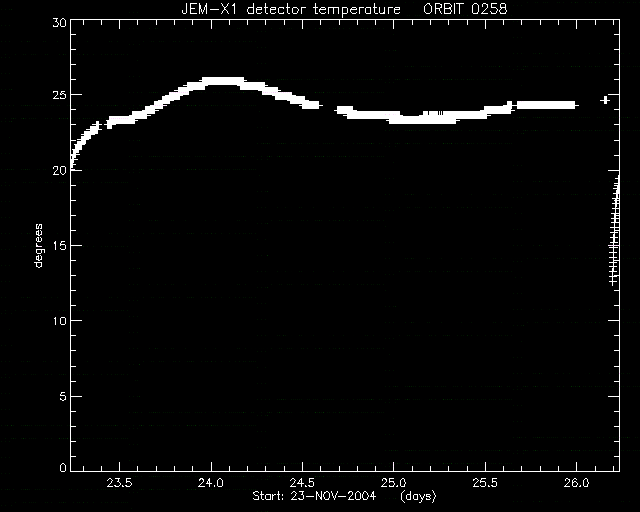Click the 'degrees' y-axis label
This screenshot has height=512, width=640.
(38, 246)
